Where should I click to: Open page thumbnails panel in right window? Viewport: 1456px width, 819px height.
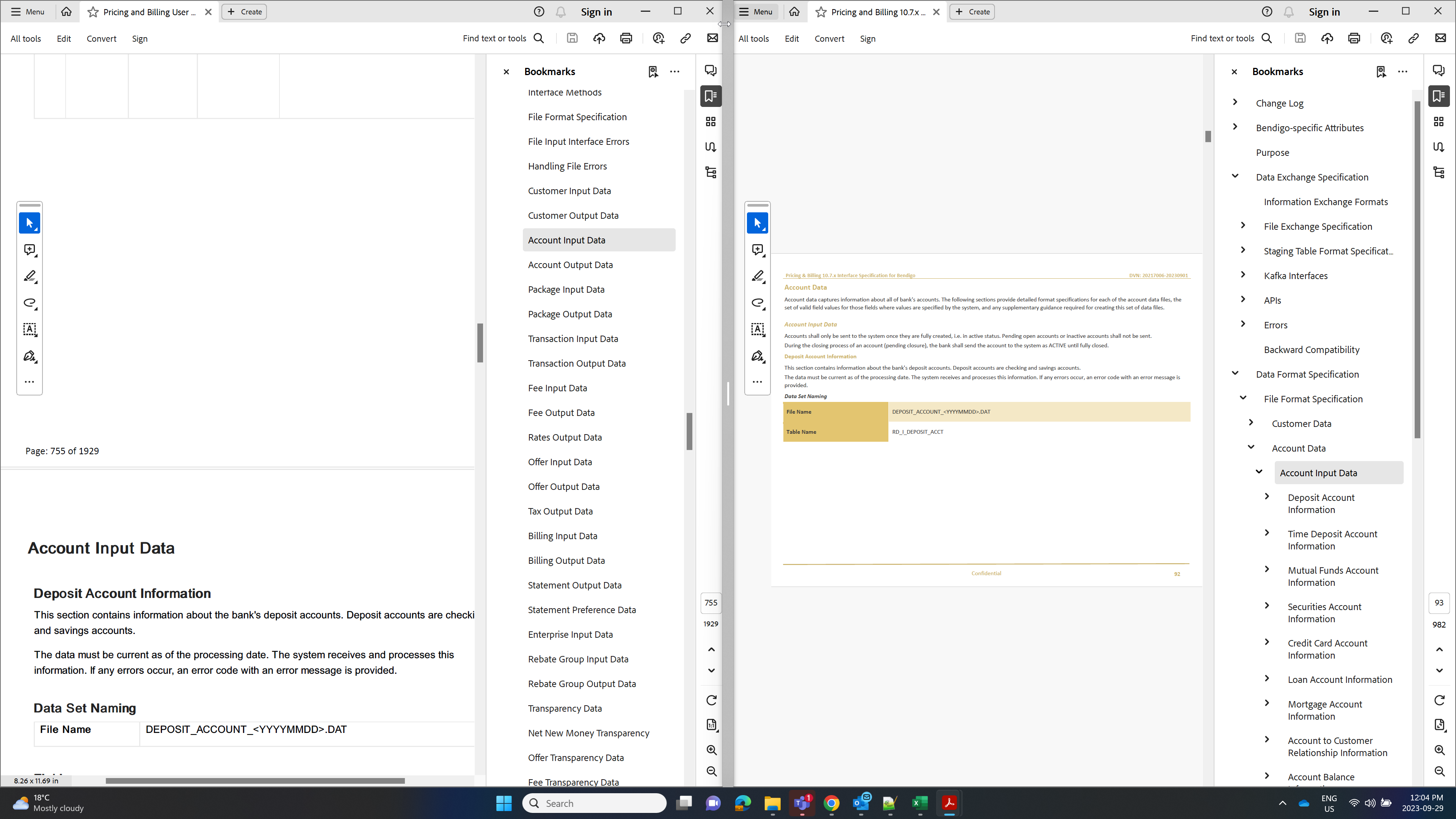[1439, 121]
